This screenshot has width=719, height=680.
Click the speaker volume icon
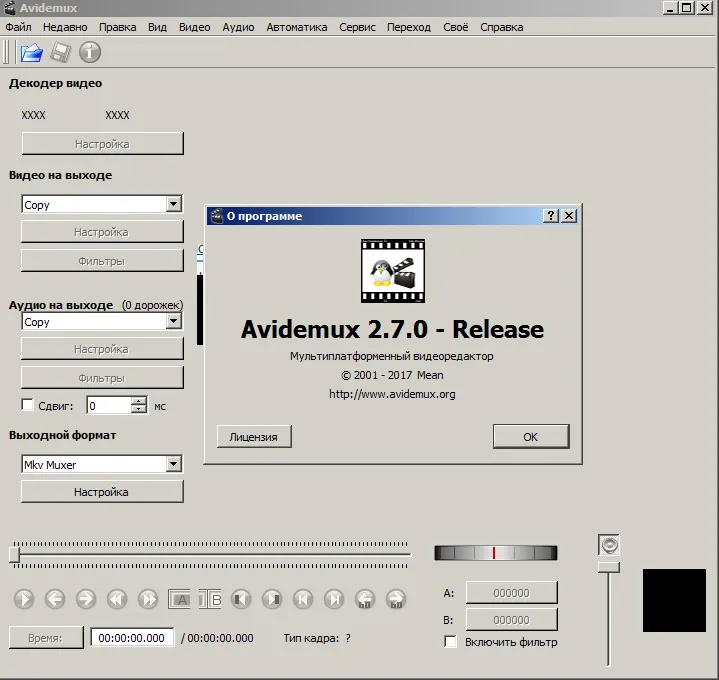[609, 545]
